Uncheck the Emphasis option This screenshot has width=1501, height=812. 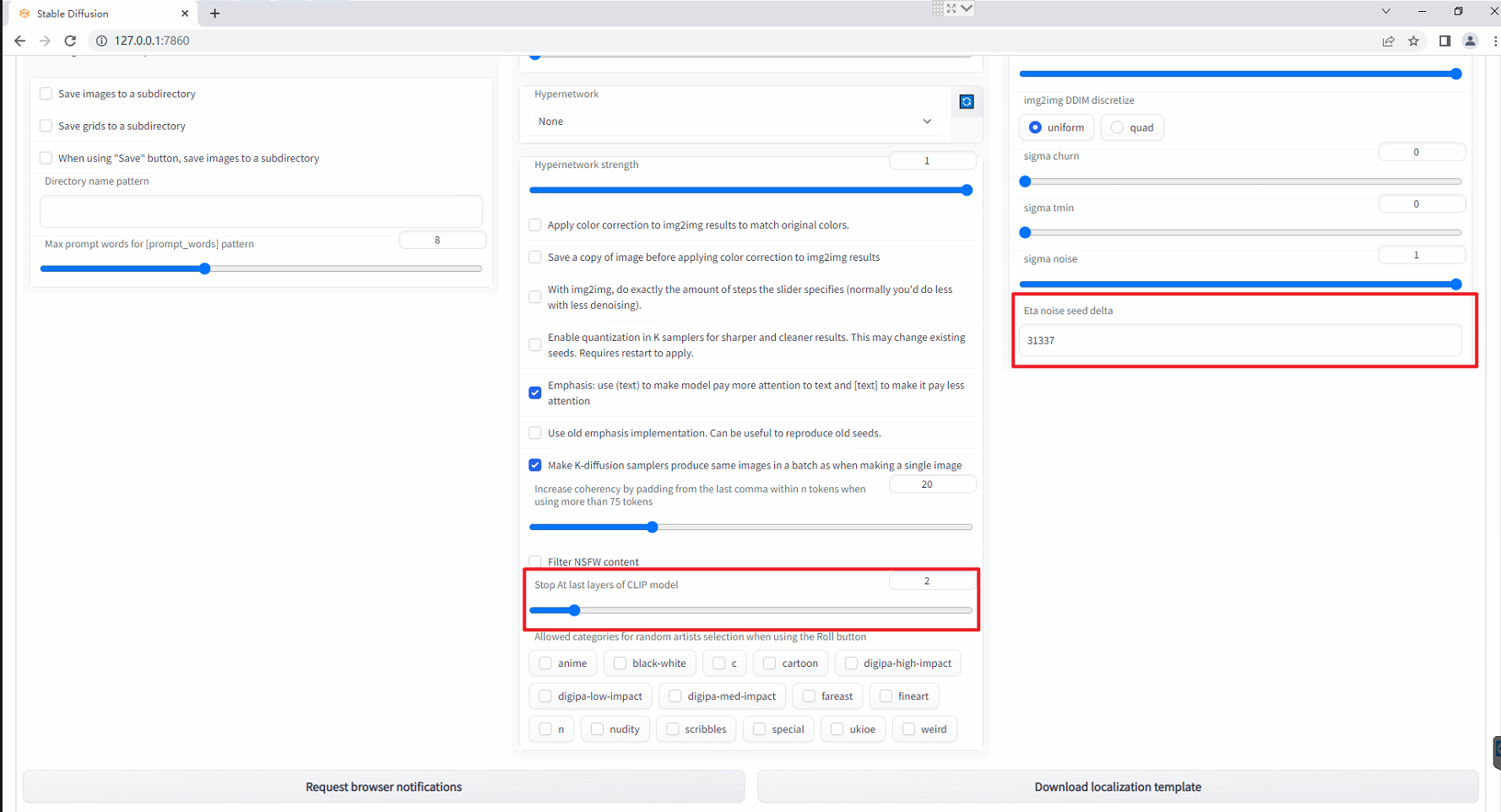pos(535,392)
